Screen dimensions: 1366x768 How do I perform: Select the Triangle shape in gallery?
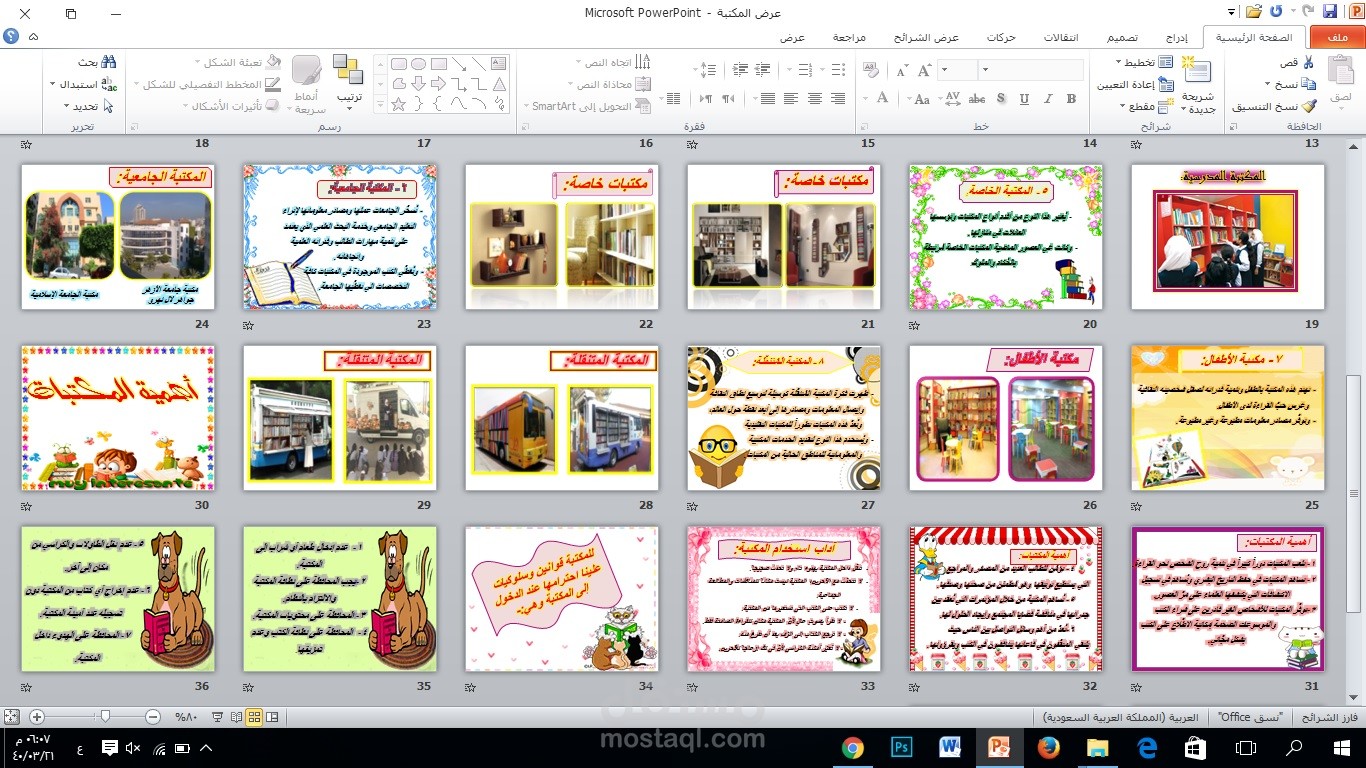498,84
